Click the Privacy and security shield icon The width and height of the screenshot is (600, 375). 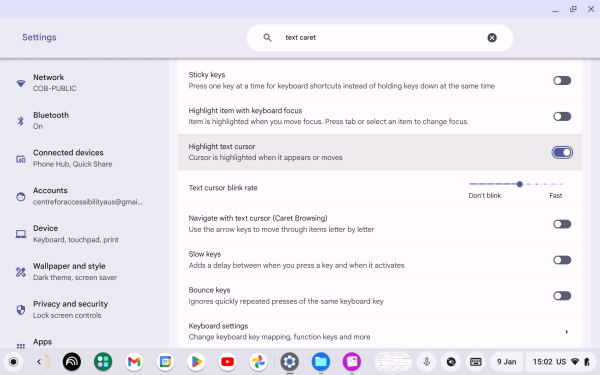21,310
